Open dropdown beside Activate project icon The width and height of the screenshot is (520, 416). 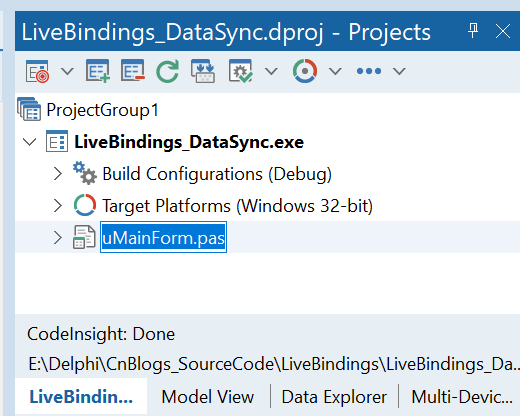pyautogui.click(x=67, y=71)
